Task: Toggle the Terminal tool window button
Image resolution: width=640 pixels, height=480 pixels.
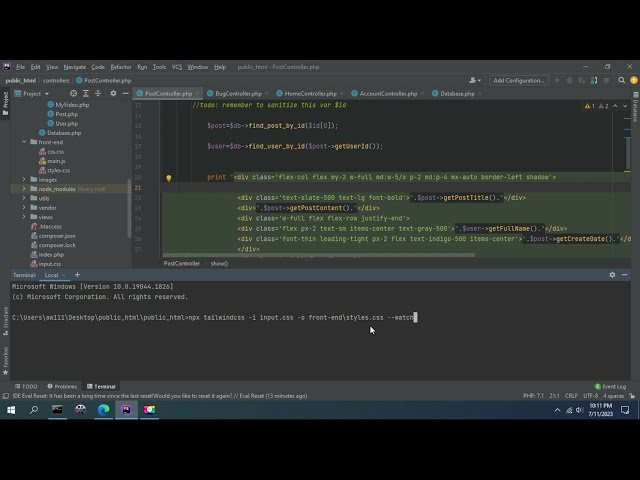Action: pos(101,387)
